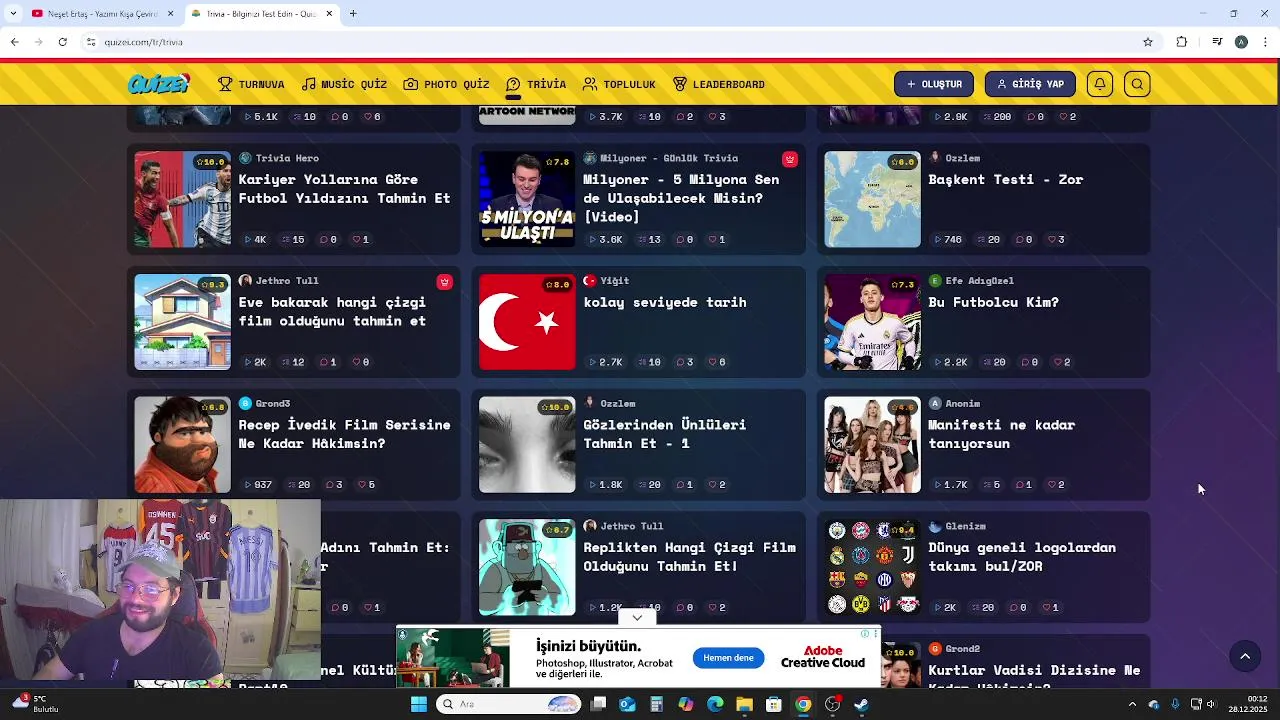Open 'Manifesti ne kadar tanıyorsun' quiz
Screen dimensions: 1280x720
(1001, 434)
